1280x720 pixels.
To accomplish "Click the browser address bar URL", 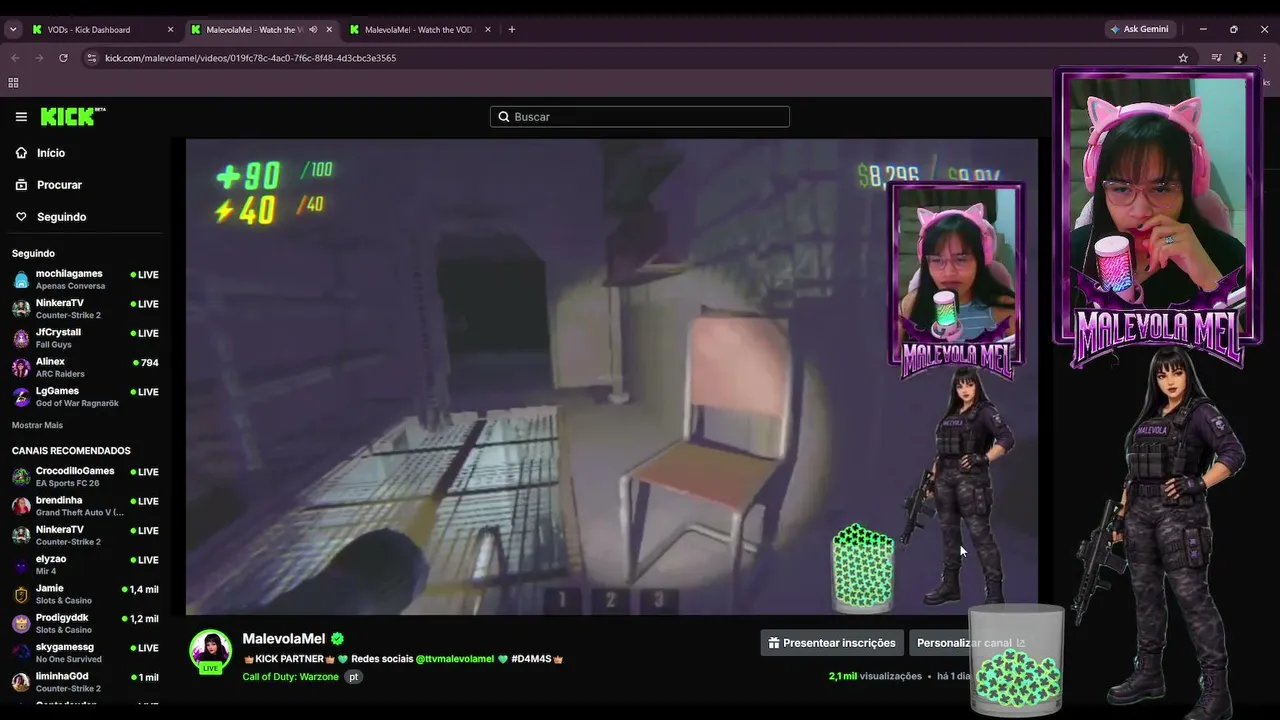I will coord(250,58).
